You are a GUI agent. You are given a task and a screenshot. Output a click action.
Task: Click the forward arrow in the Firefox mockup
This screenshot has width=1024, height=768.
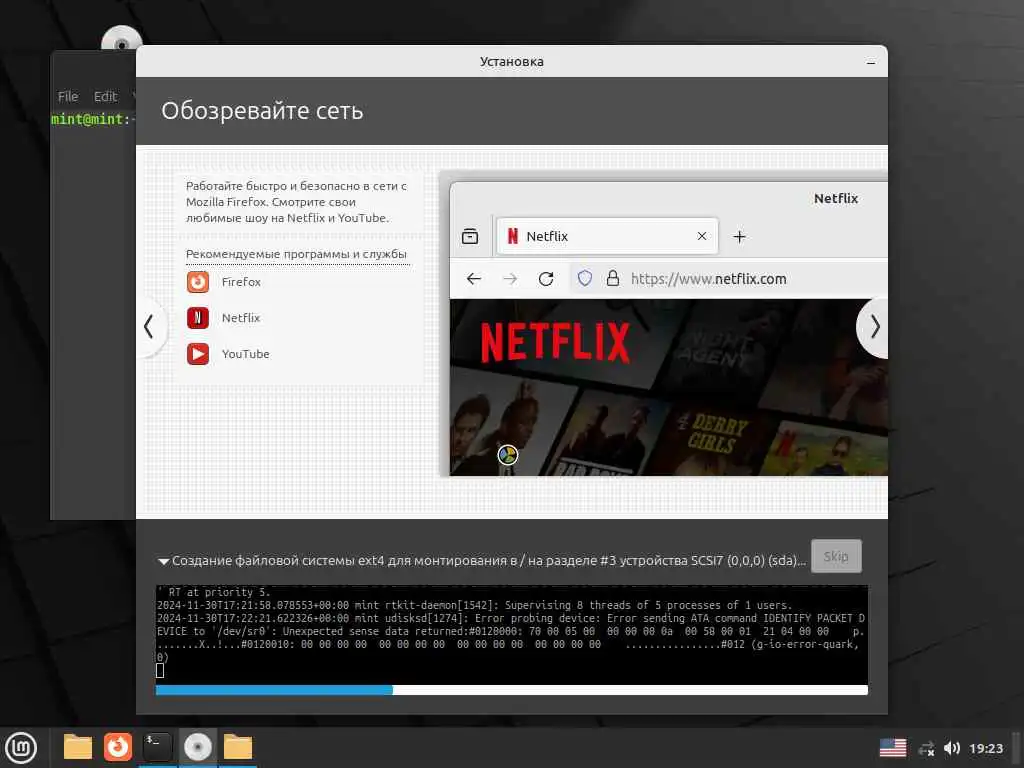(510, 279)
